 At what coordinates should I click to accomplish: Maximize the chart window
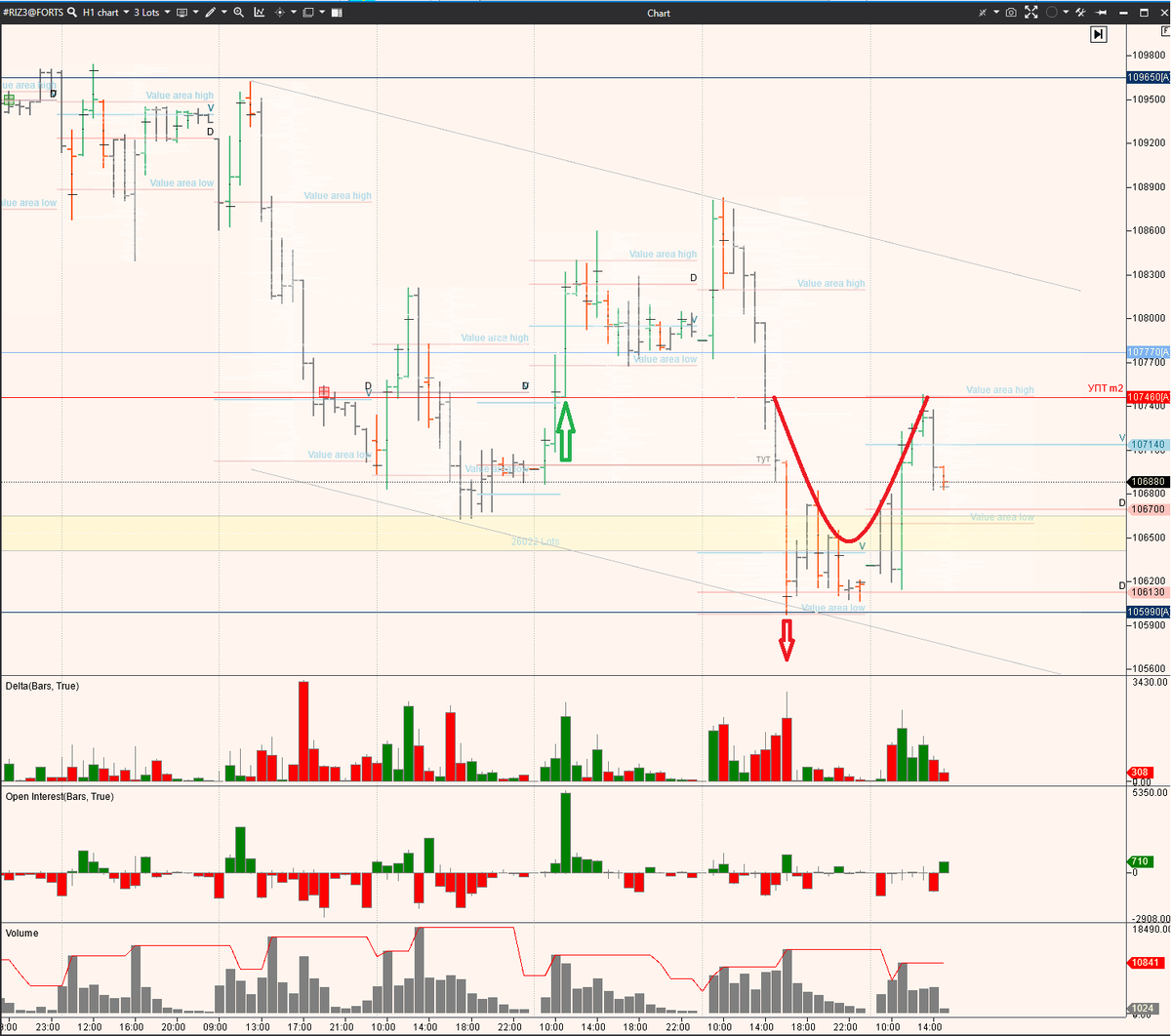[x=1144, y=13]
